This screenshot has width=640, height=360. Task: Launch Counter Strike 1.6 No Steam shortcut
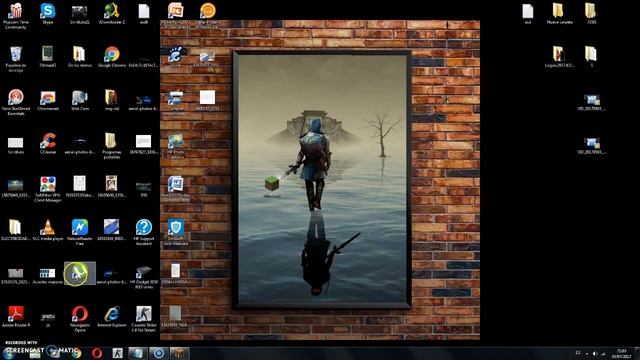[x=144, y=318]
